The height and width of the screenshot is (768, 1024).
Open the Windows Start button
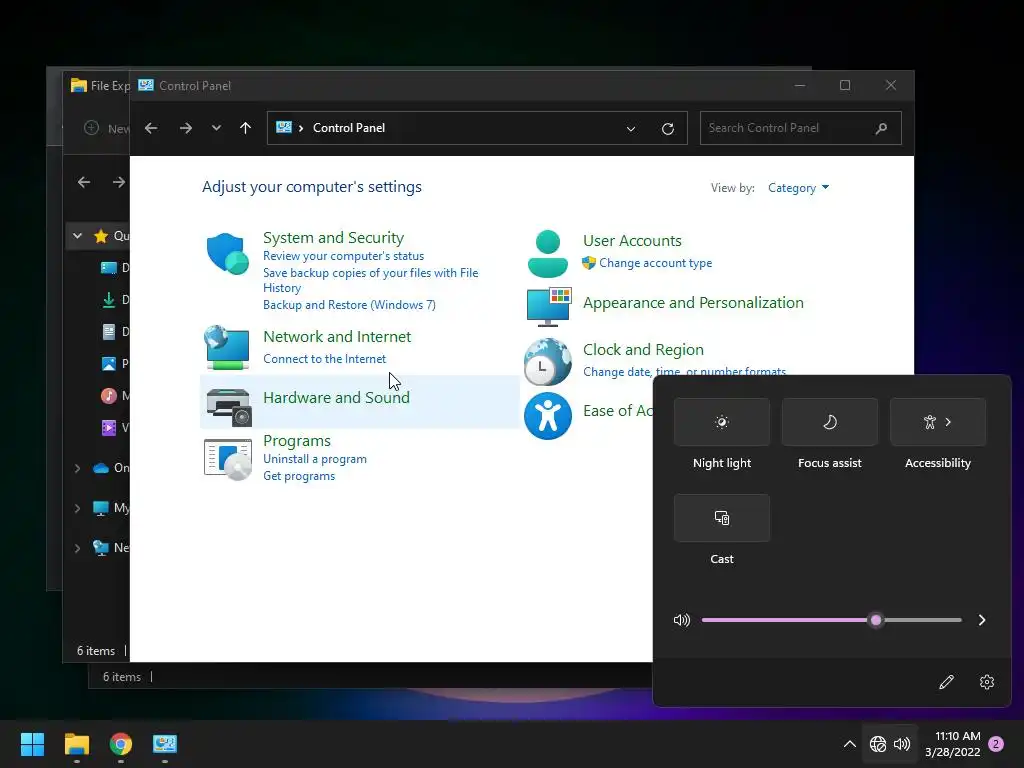[x=32, y=744]
